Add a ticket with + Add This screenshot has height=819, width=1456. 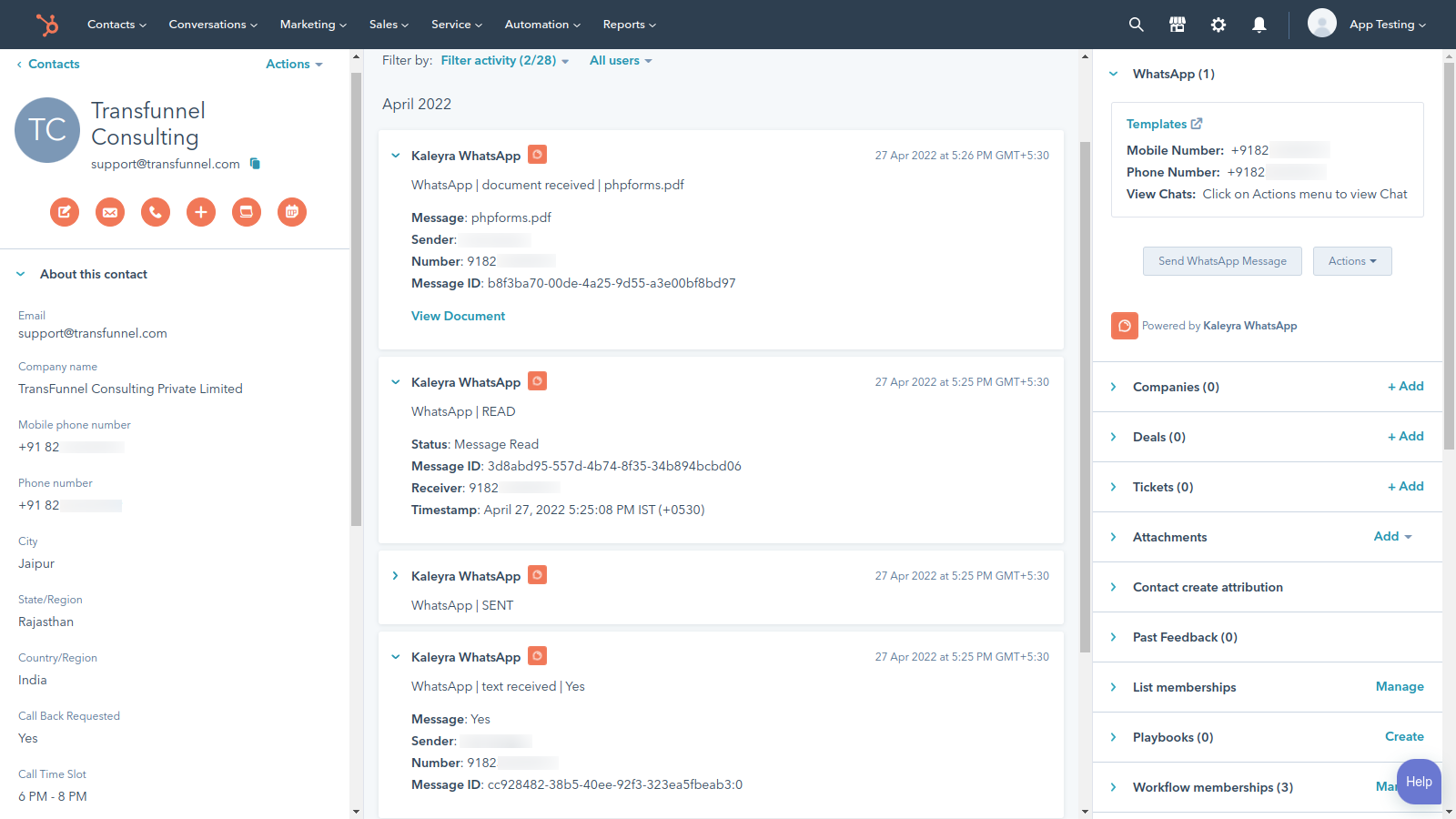pos(1406,486)
